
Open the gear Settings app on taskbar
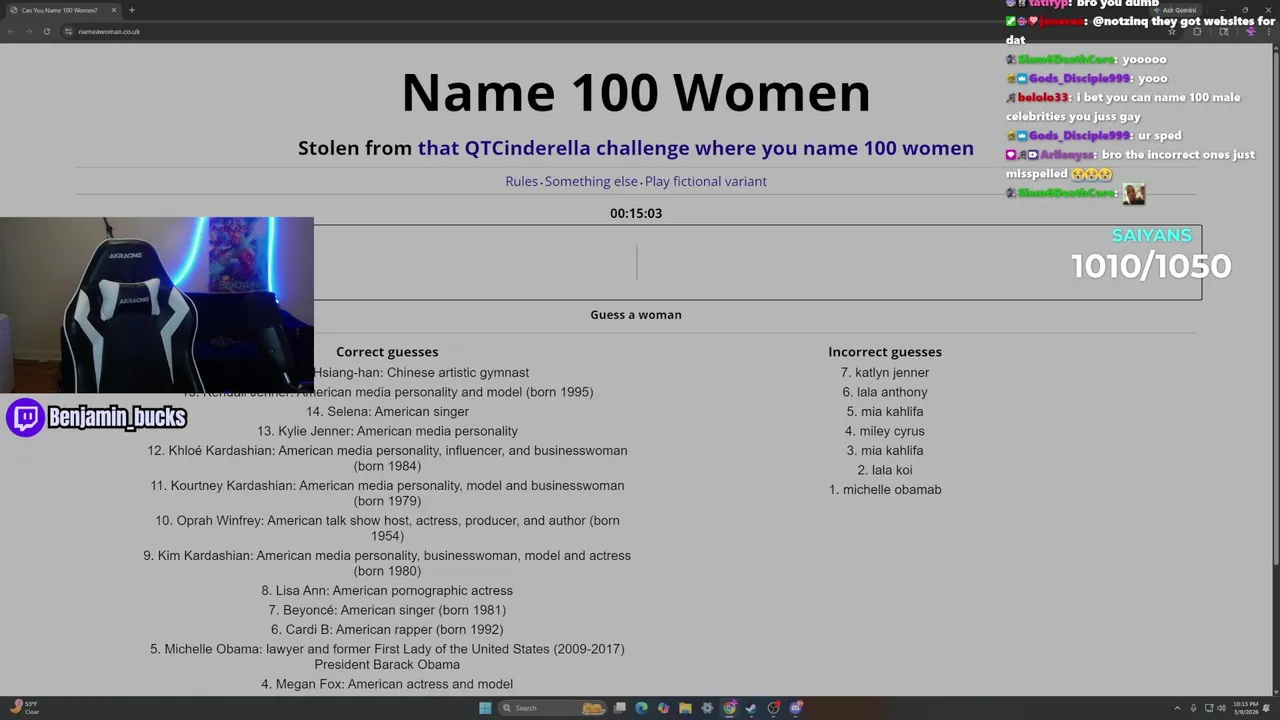click(x=707, y=708)
